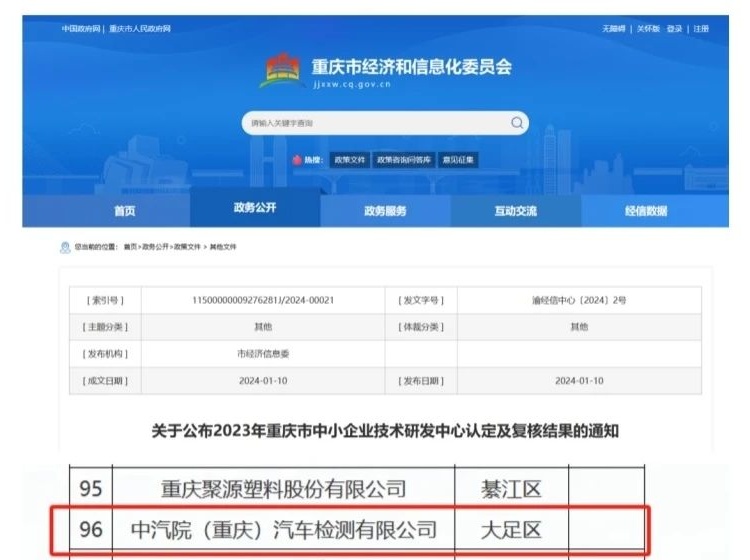Click the jjxxw.cq.gov.cn site address text

(352, 84)
